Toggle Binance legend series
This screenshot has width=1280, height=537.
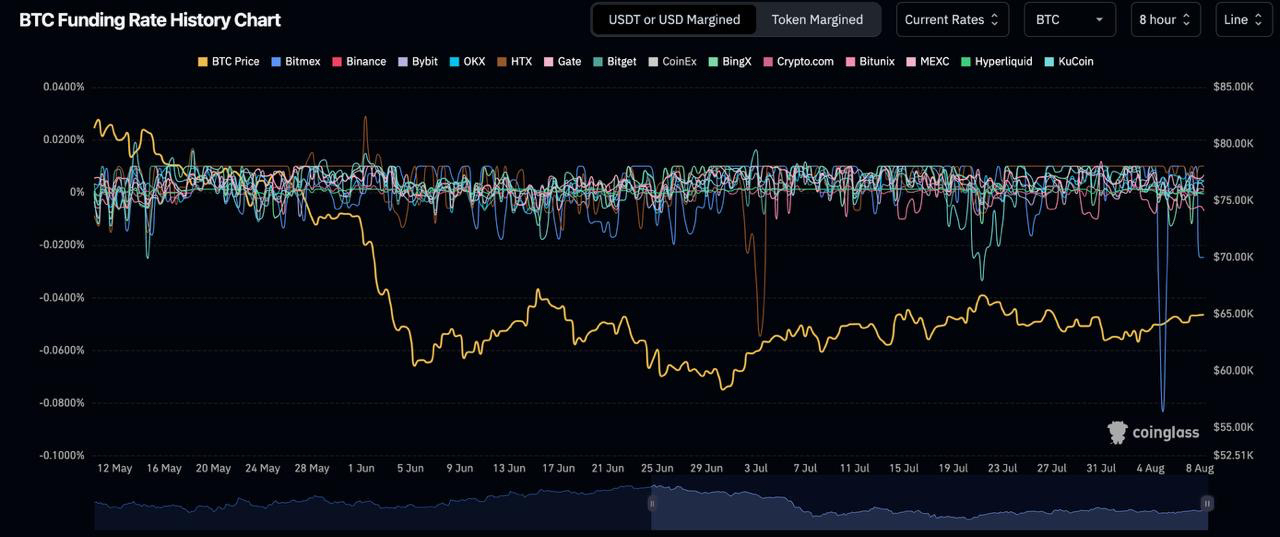[358, 62]
